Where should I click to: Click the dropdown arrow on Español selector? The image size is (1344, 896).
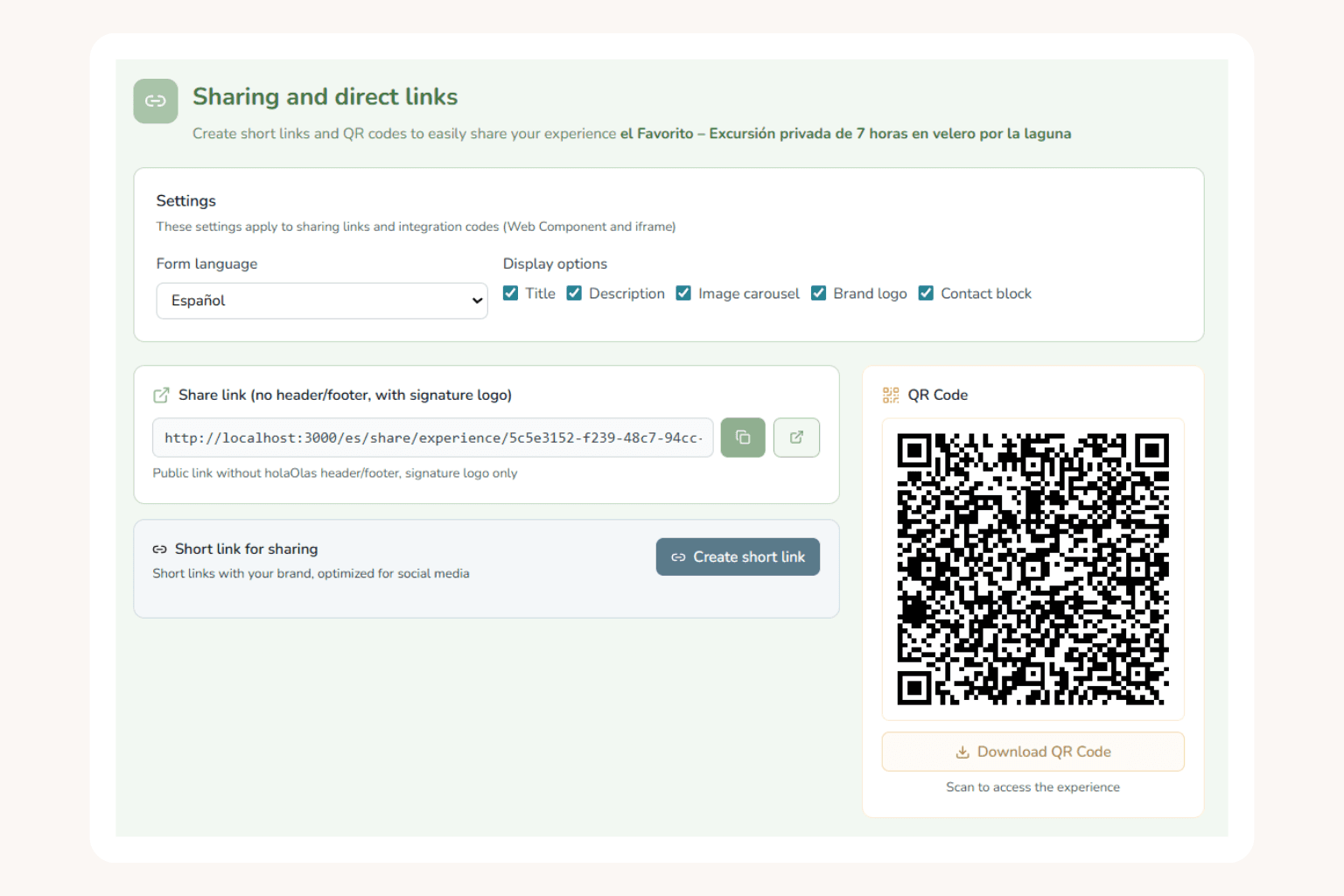[477, 301]
